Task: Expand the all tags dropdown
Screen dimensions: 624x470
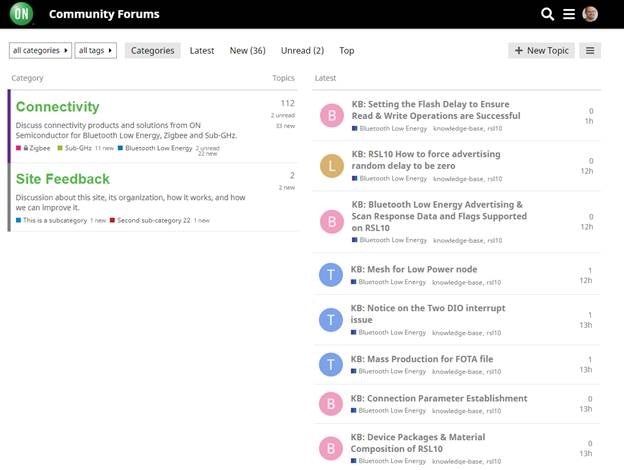Action: click(96, 51)
